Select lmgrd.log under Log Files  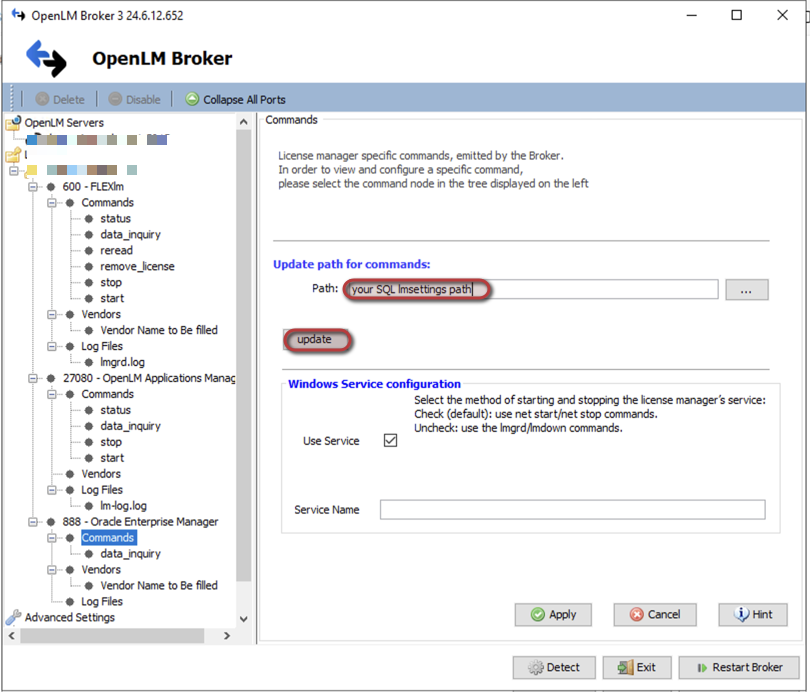pos(124,362)
